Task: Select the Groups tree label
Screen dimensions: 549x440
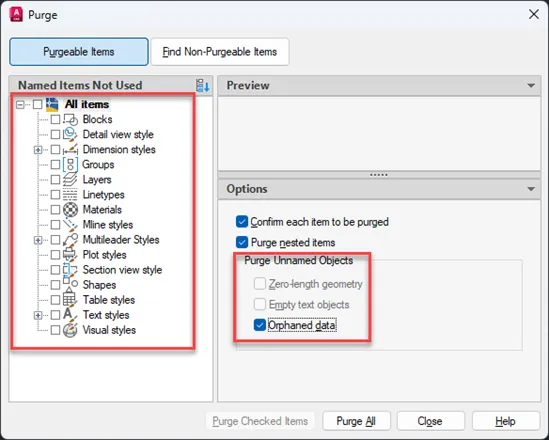Action: (x=98, y=165)
